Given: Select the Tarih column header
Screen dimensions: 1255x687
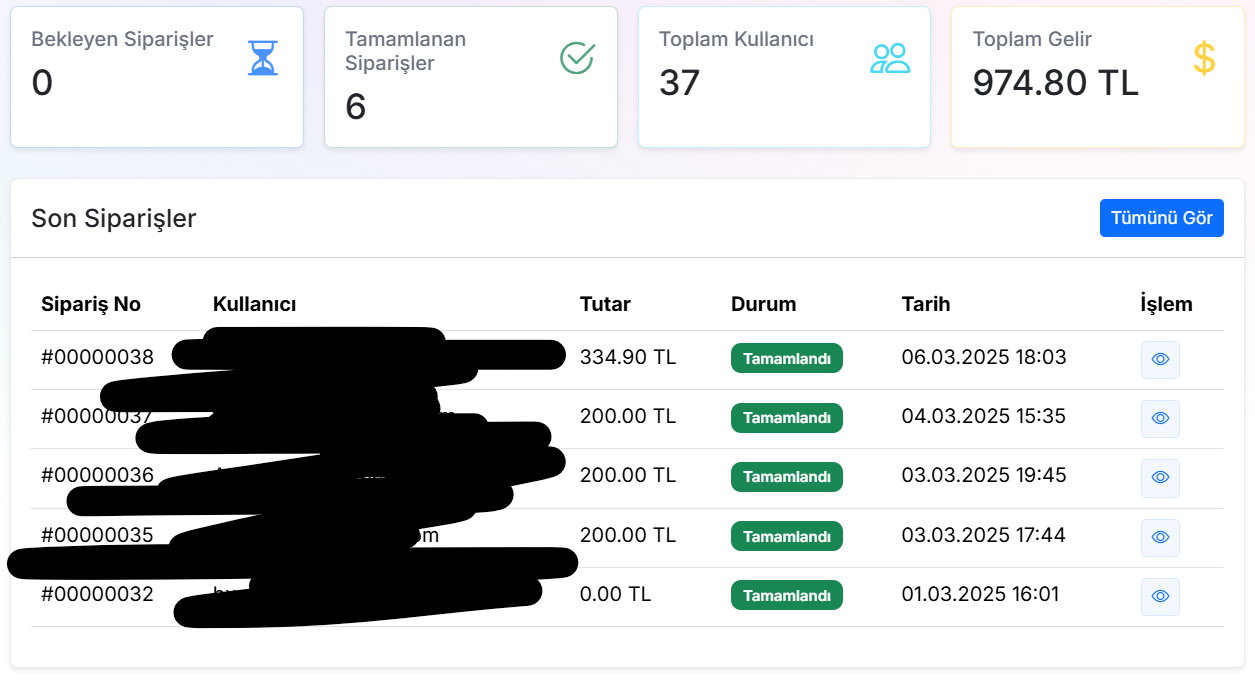Looking at the screenshot, I should point(926,304).
